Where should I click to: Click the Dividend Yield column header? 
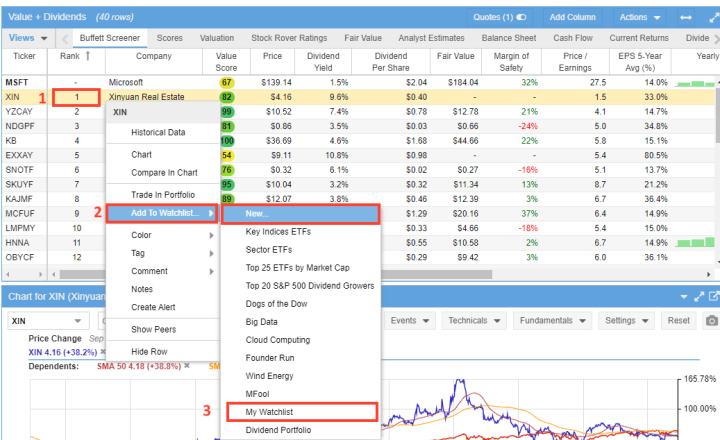click(323, 62)
